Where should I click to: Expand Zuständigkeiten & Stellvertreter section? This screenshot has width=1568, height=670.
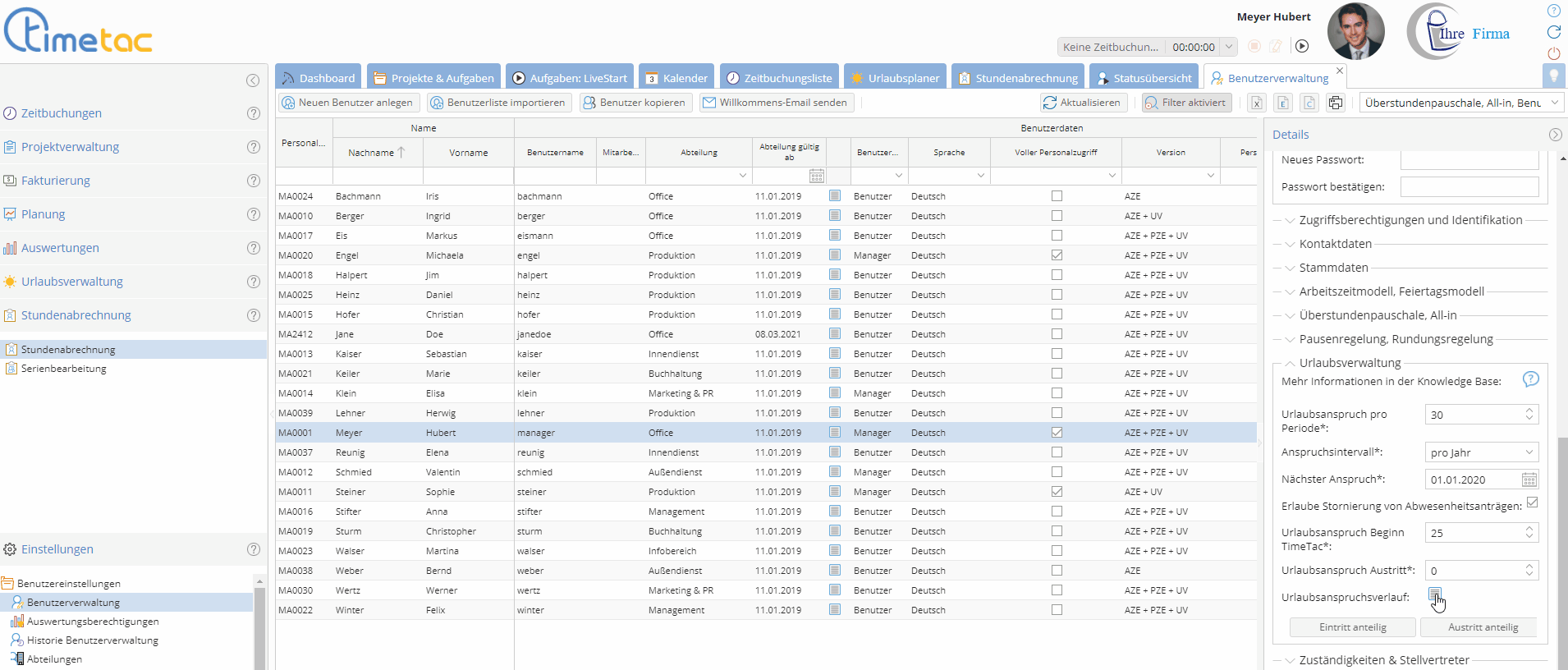[1383, 660]
